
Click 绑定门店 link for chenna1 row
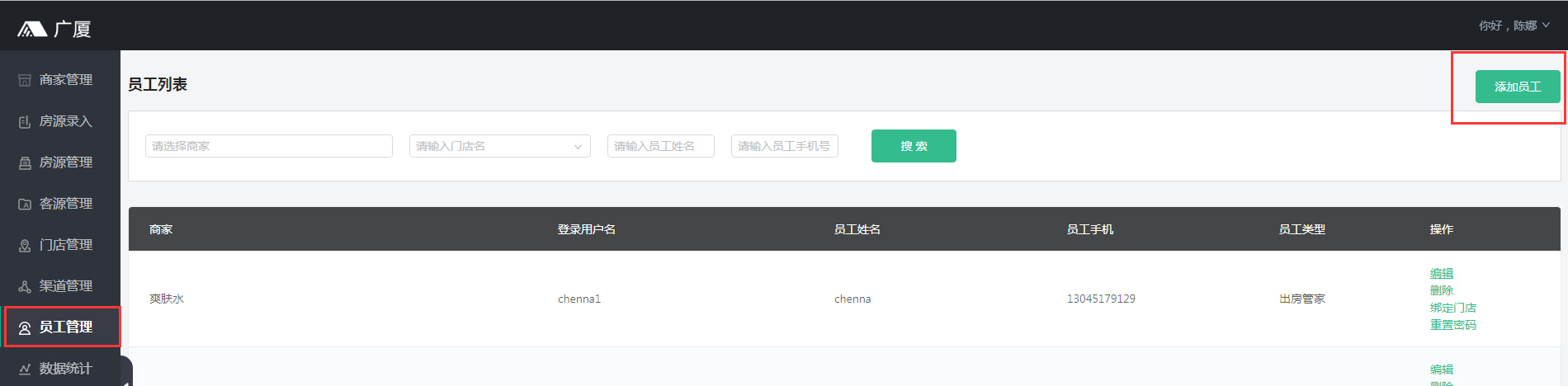click(x=1453, y=308)
